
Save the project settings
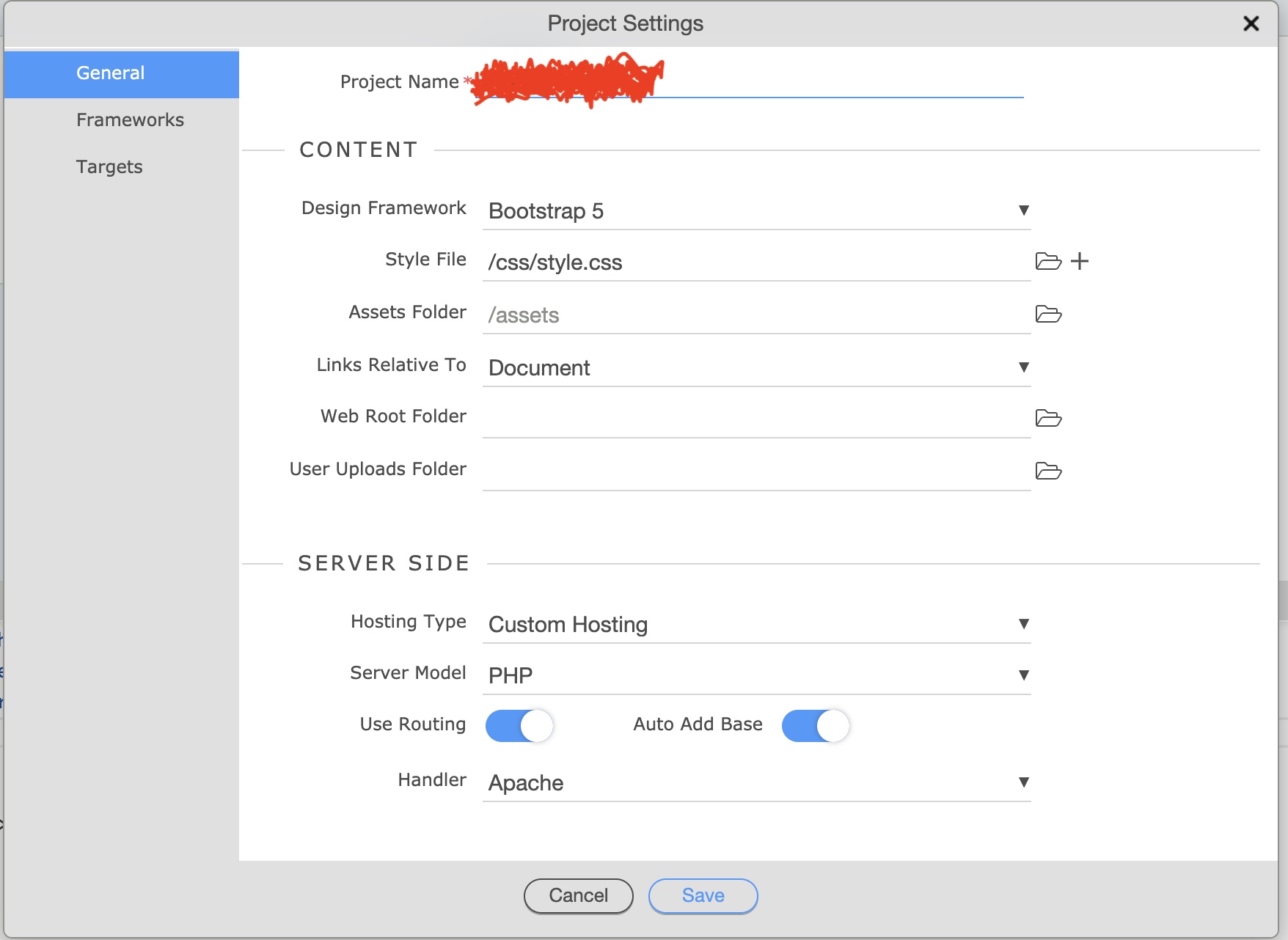[703, 896]
